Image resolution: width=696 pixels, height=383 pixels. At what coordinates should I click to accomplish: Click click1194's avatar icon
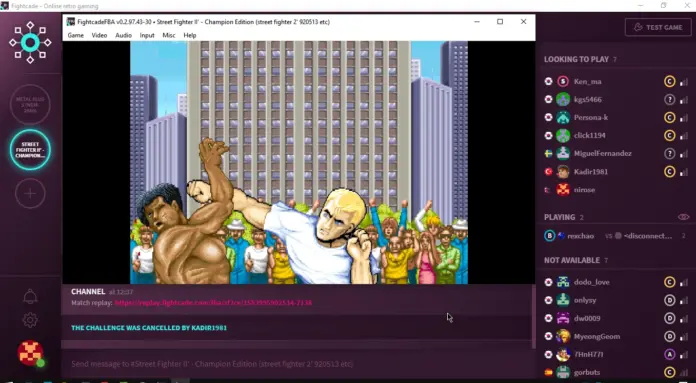point(563,135)
